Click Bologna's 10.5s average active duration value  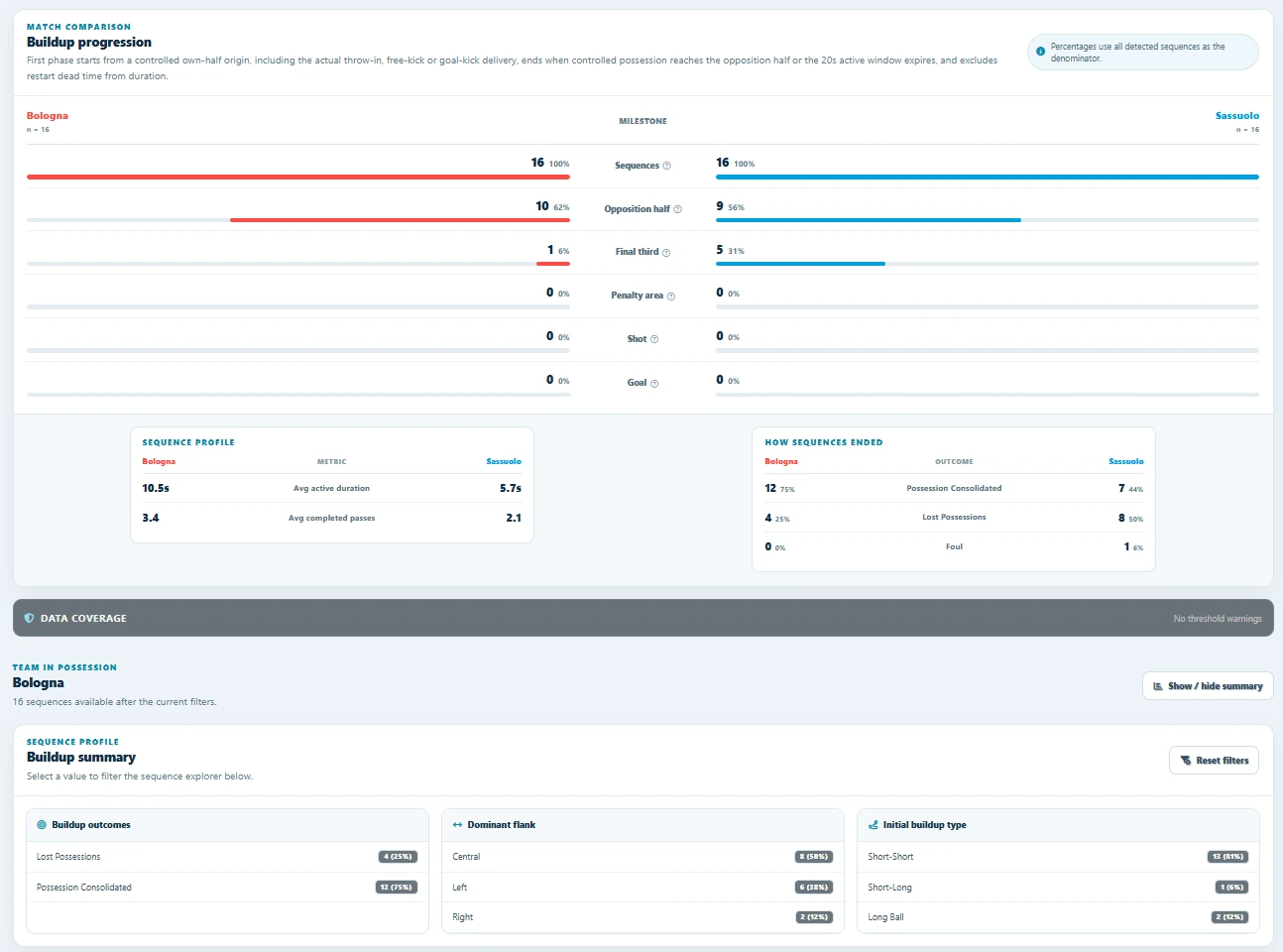point(156,488)
